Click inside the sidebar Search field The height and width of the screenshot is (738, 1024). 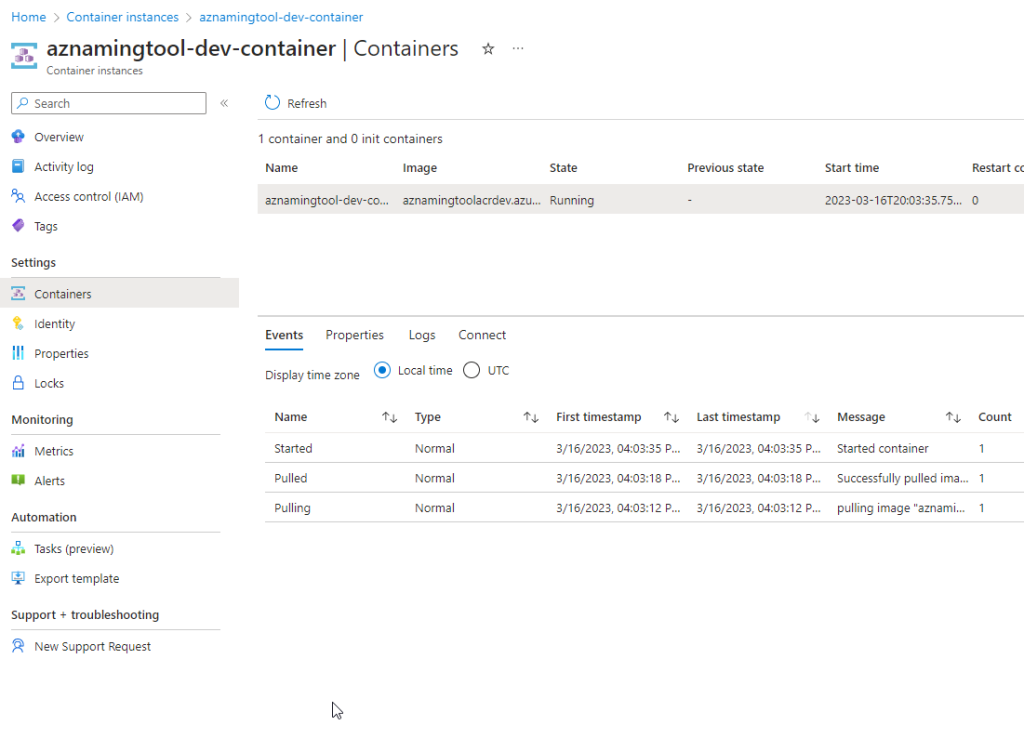[x=108, y=103]
